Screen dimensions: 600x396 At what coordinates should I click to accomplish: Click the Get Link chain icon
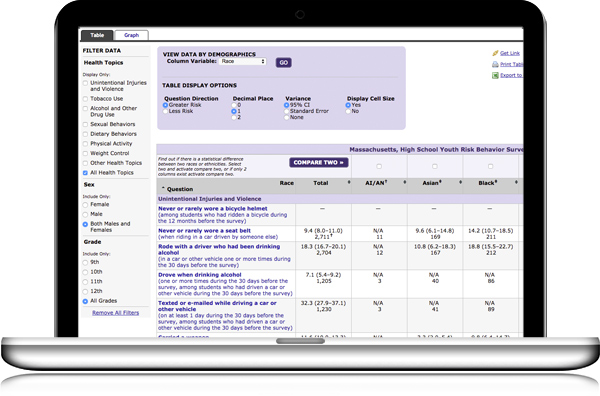pos(495,53)
